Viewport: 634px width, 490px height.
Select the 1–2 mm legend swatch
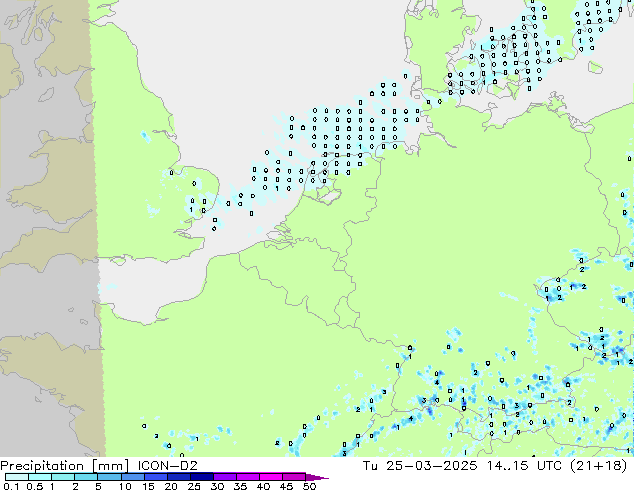63,477
